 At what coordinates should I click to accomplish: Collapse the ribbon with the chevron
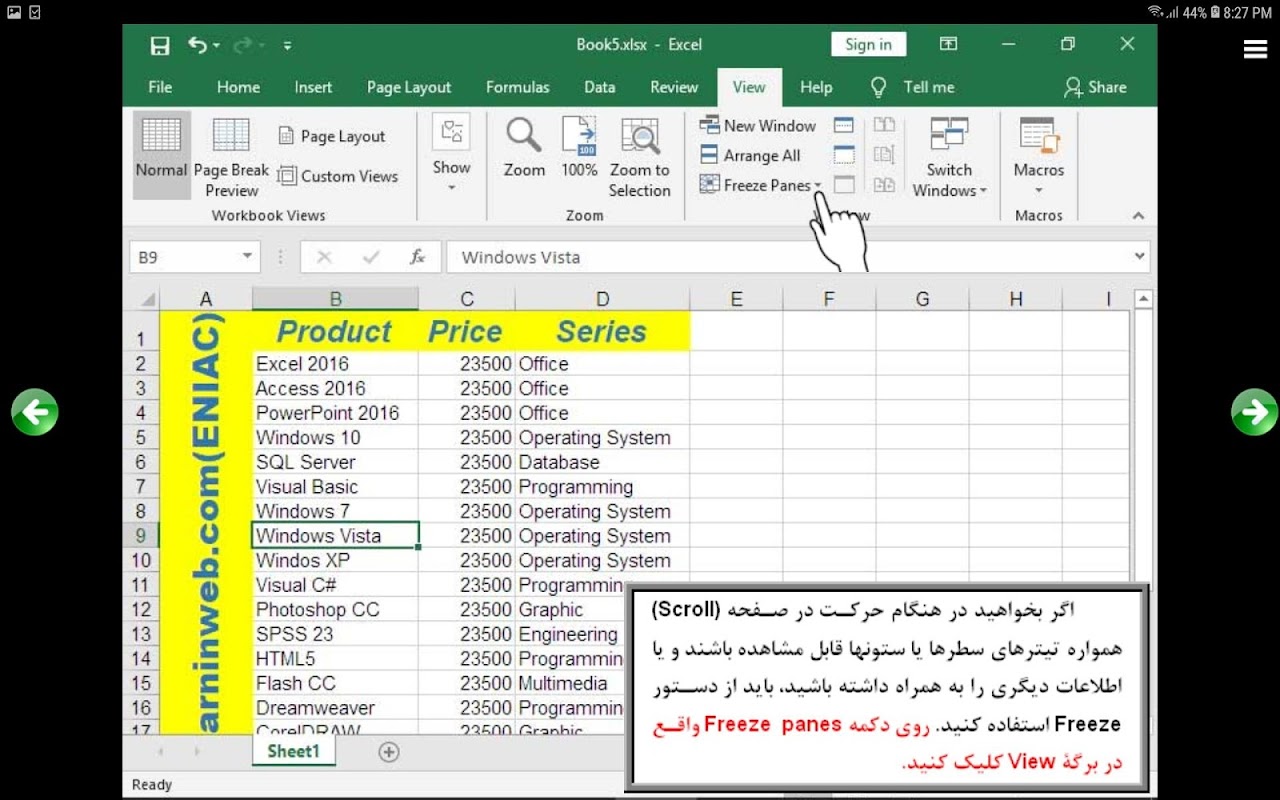tap(1138, 216)
